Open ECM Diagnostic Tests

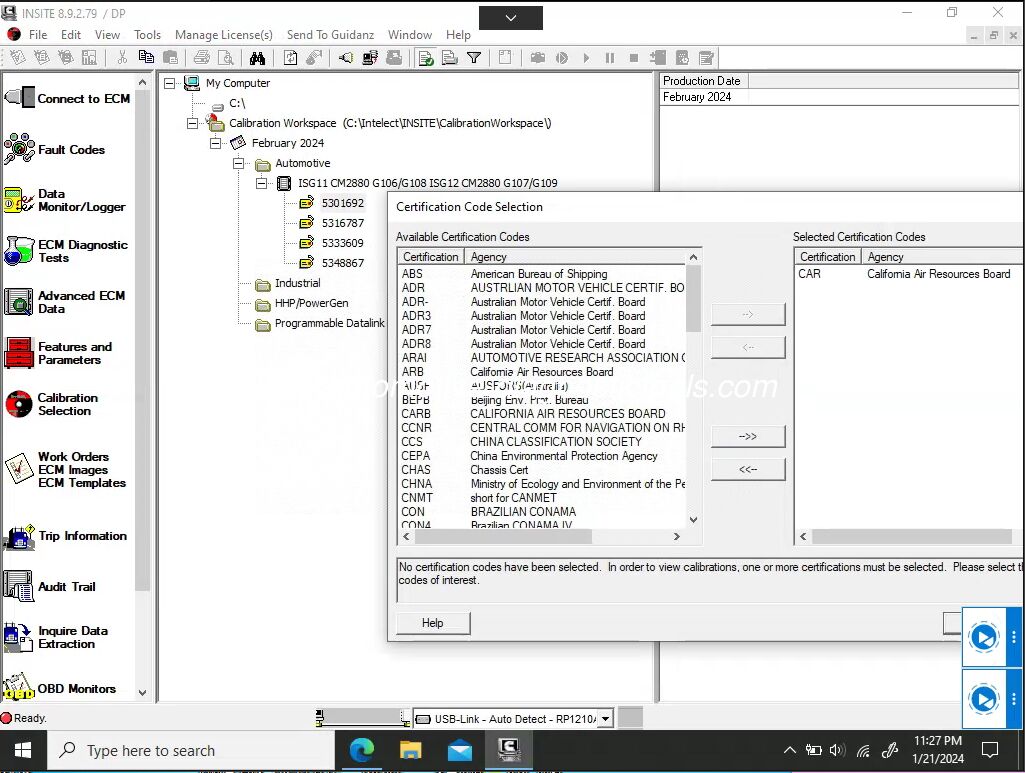pyautogui.click(x=20, y=251)
